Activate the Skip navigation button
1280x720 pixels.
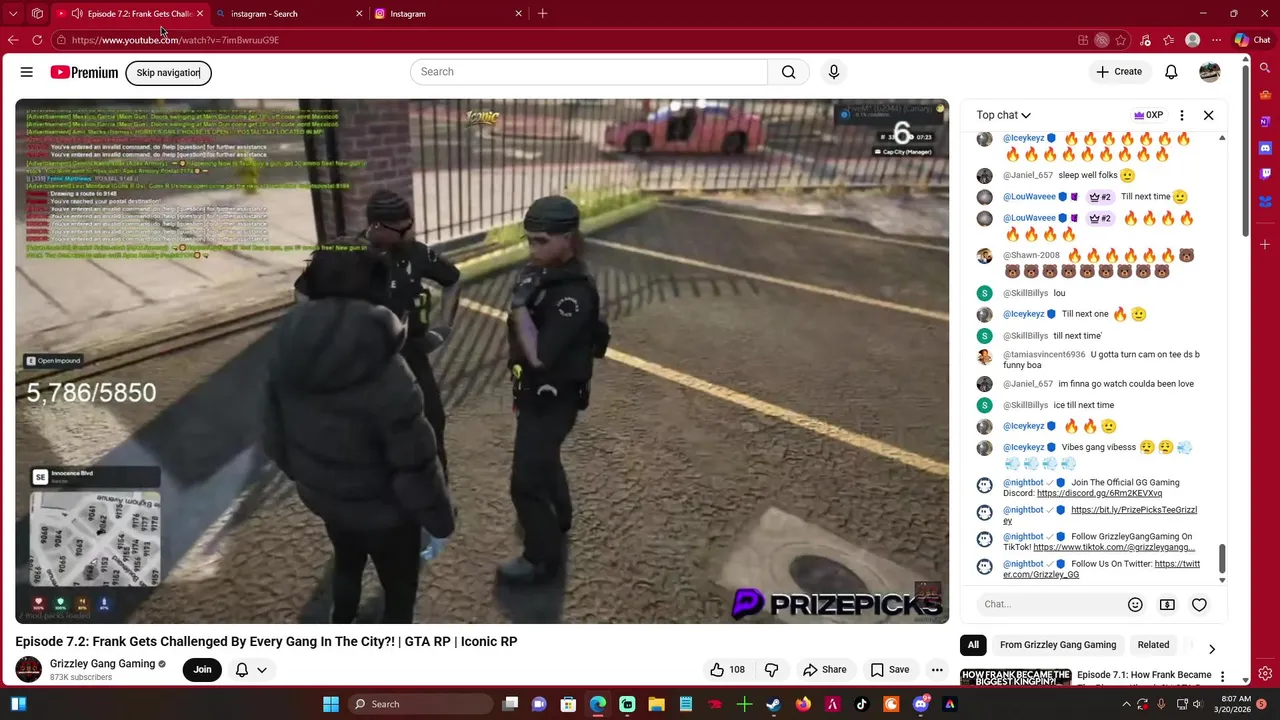[x=168, y=72]
